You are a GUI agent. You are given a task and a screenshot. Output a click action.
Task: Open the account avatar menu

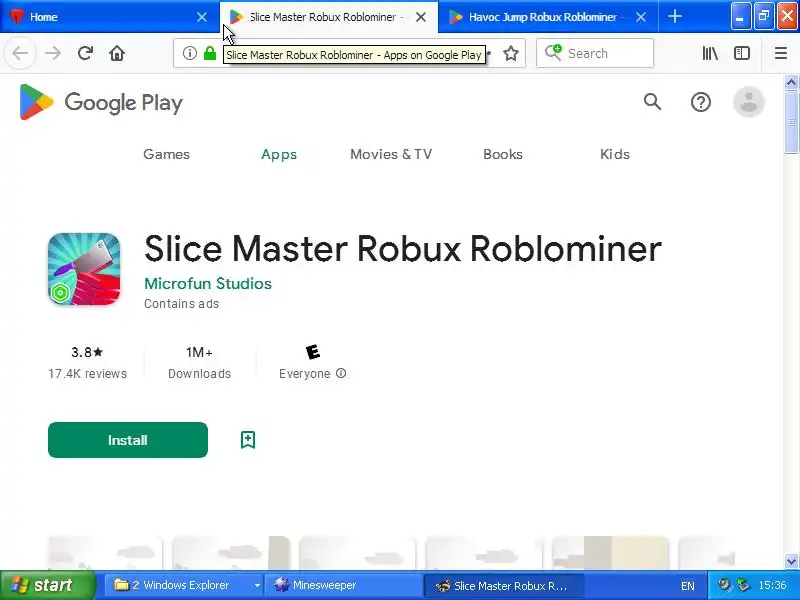point(748,102)
